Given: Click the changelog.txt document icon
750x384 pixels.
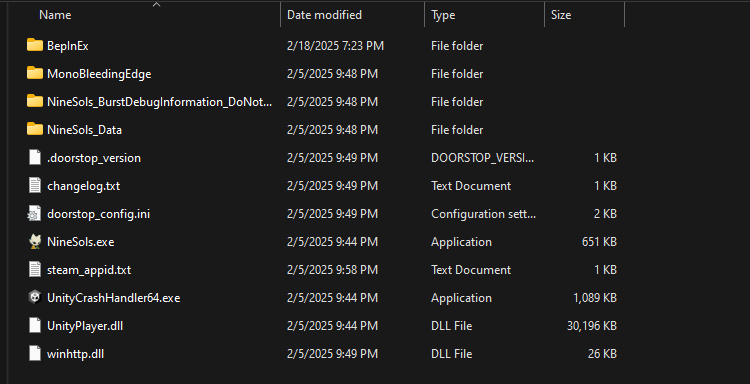Looking at the screenshot, I should coord(35,186).
